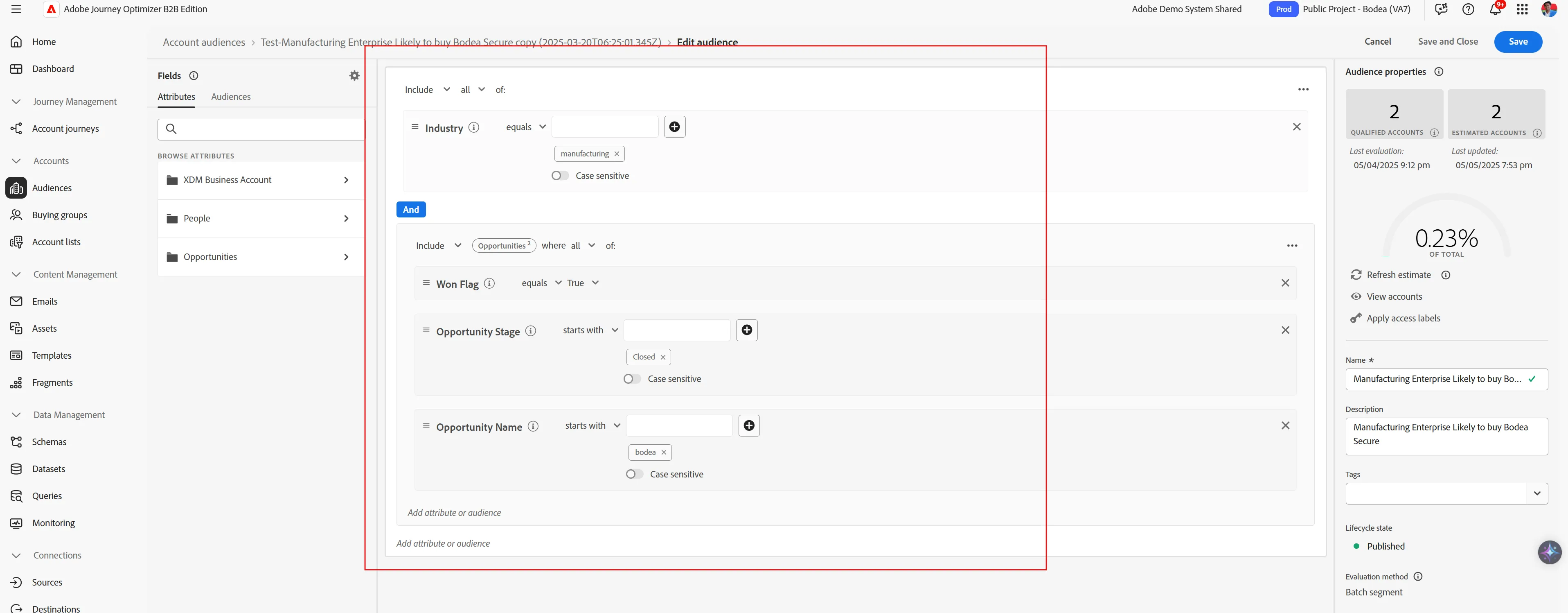
Task: Click the Cancel button
Action: [1377, 41]
